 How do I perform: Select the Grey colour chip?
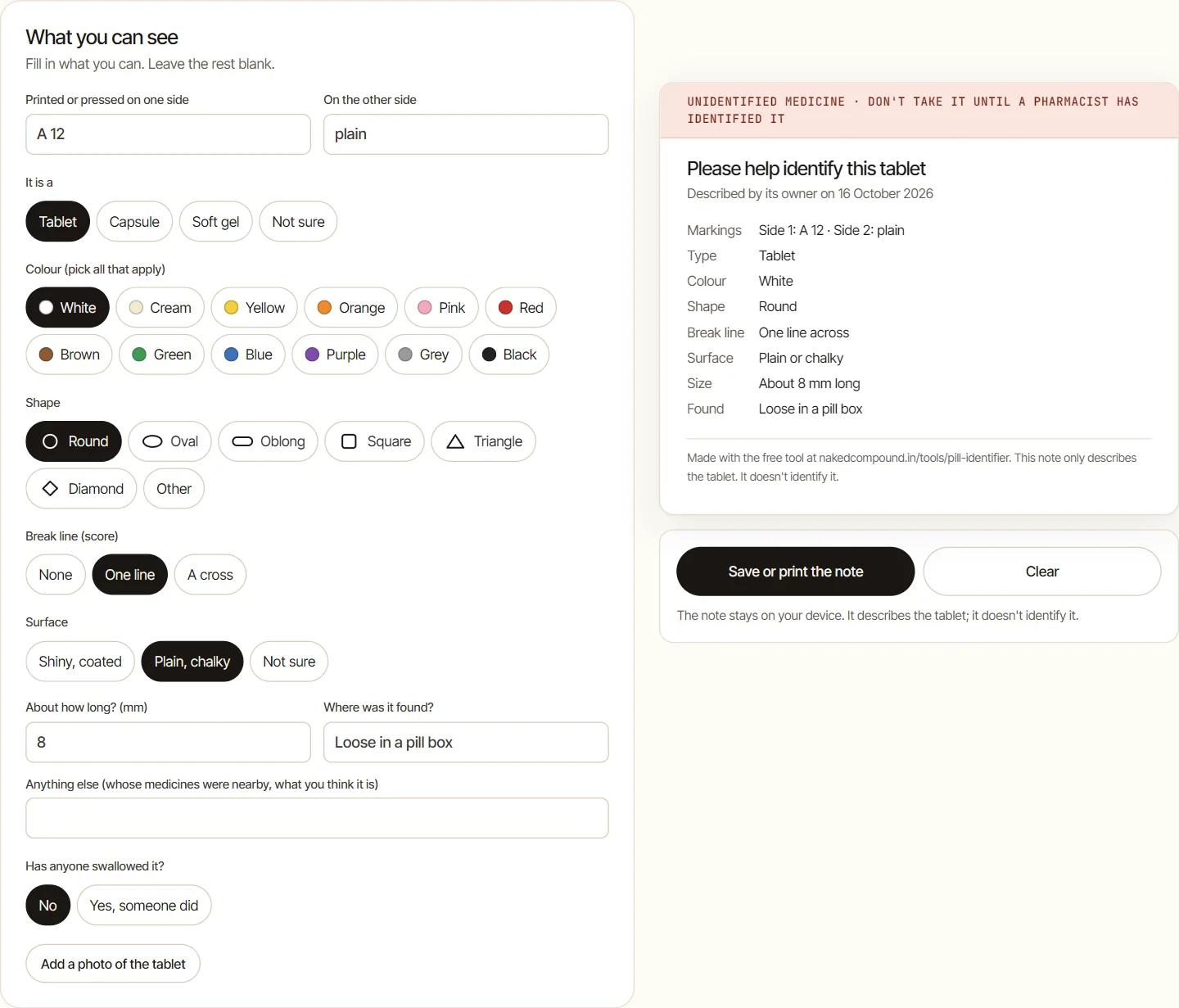[x=423, y=355]
